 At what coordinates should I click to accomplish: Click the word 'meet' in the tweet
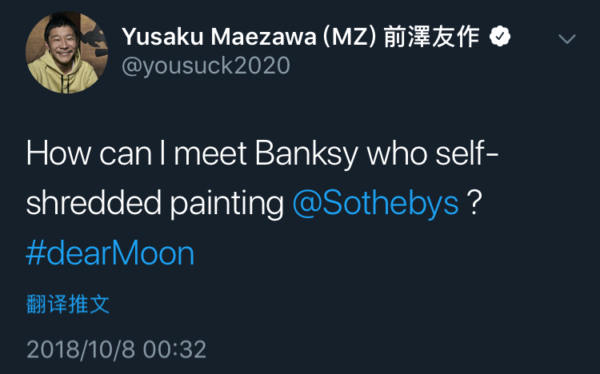point(210,154)
